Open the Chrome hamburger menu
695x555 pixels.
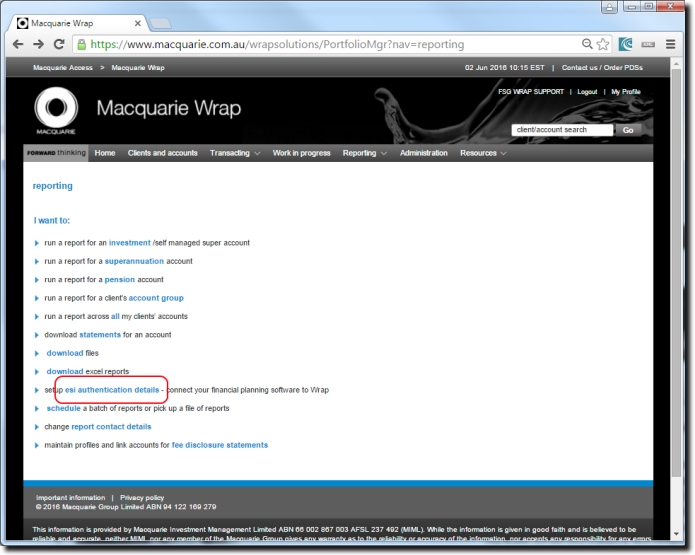pyautogui.click(x=671, y=44)
